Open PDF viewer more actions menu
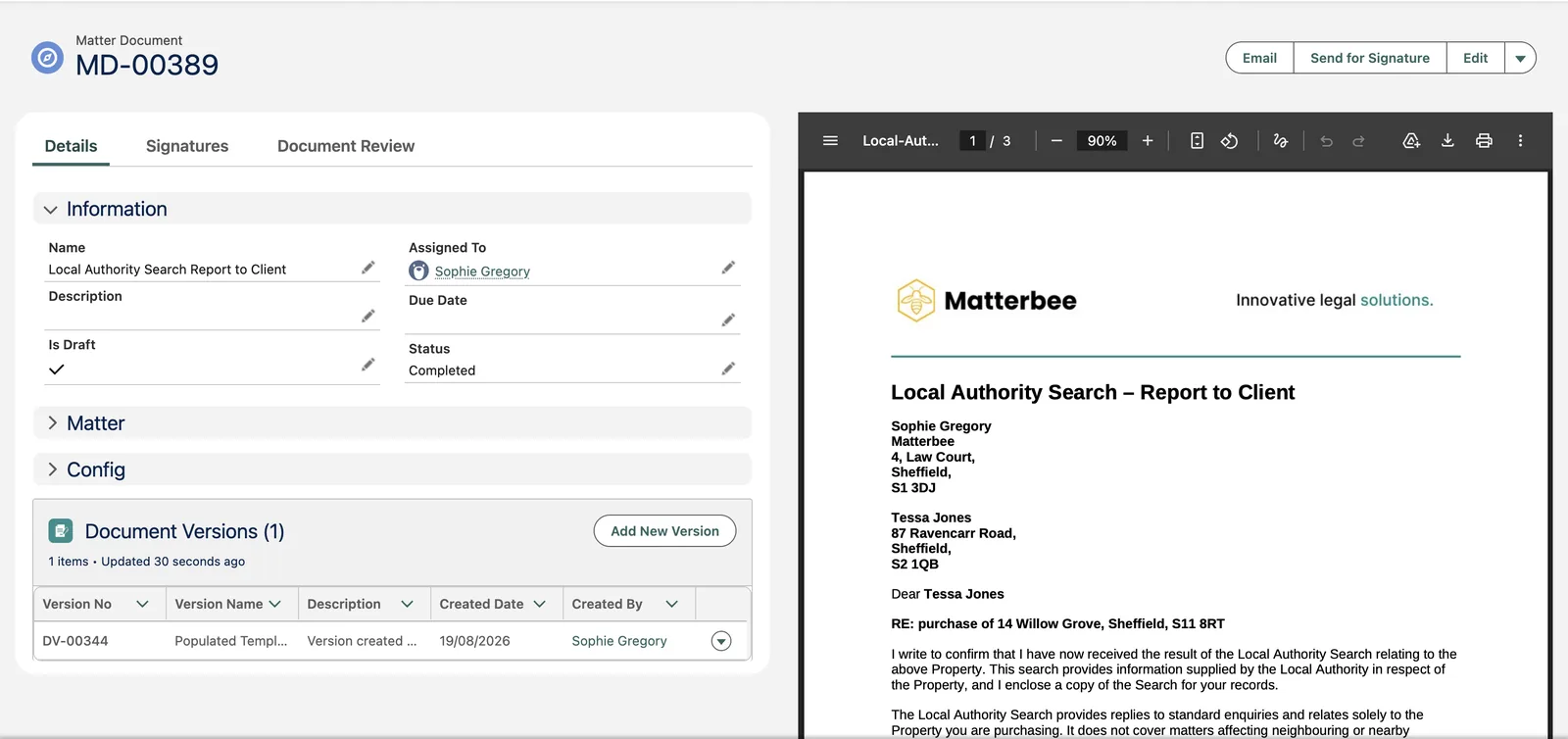The width and height of the screenshot is (1568, 739). [x=1520, y=141]
